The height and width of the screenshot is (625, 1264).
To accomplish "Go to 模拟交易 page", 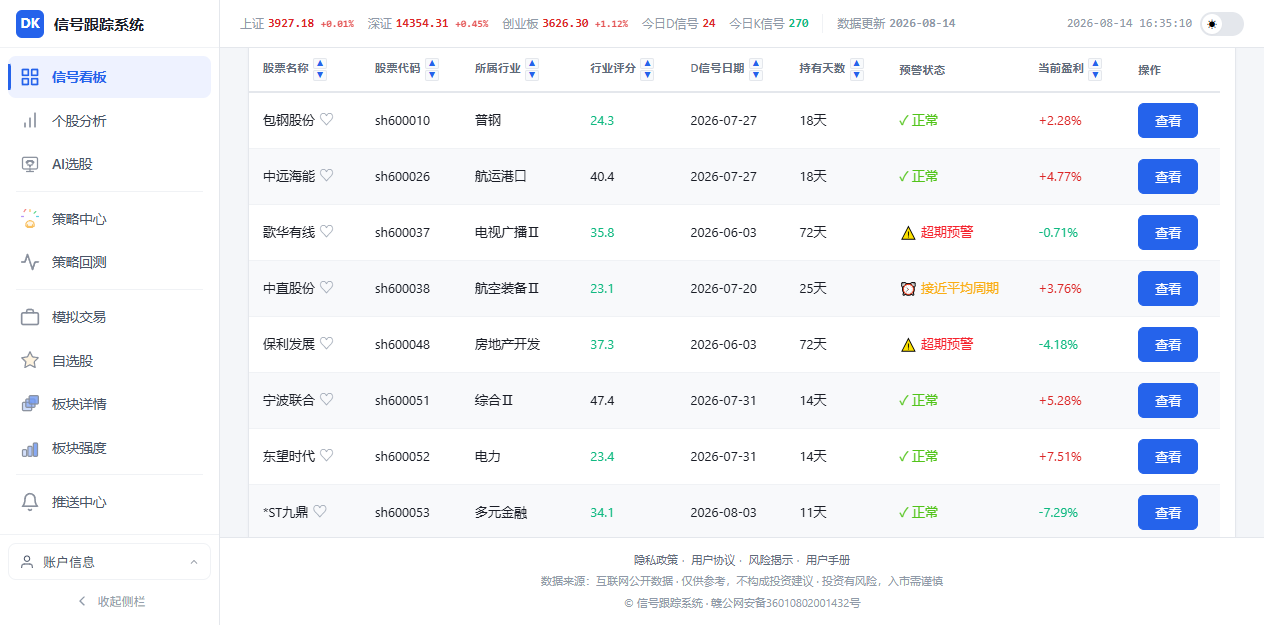I will point(110,317).
